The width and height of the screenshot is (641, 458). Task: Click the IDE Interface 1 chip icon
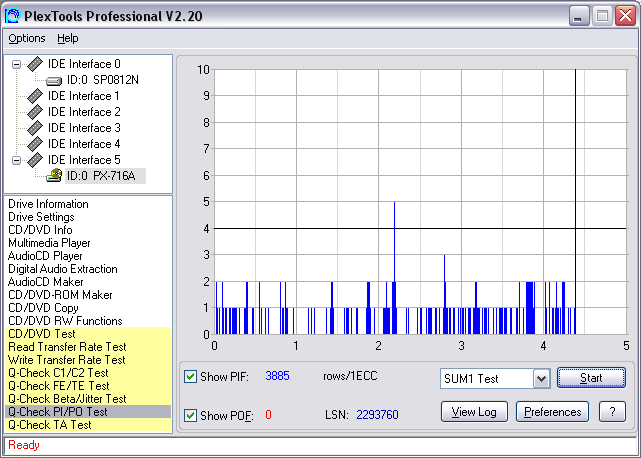(35, 96)
